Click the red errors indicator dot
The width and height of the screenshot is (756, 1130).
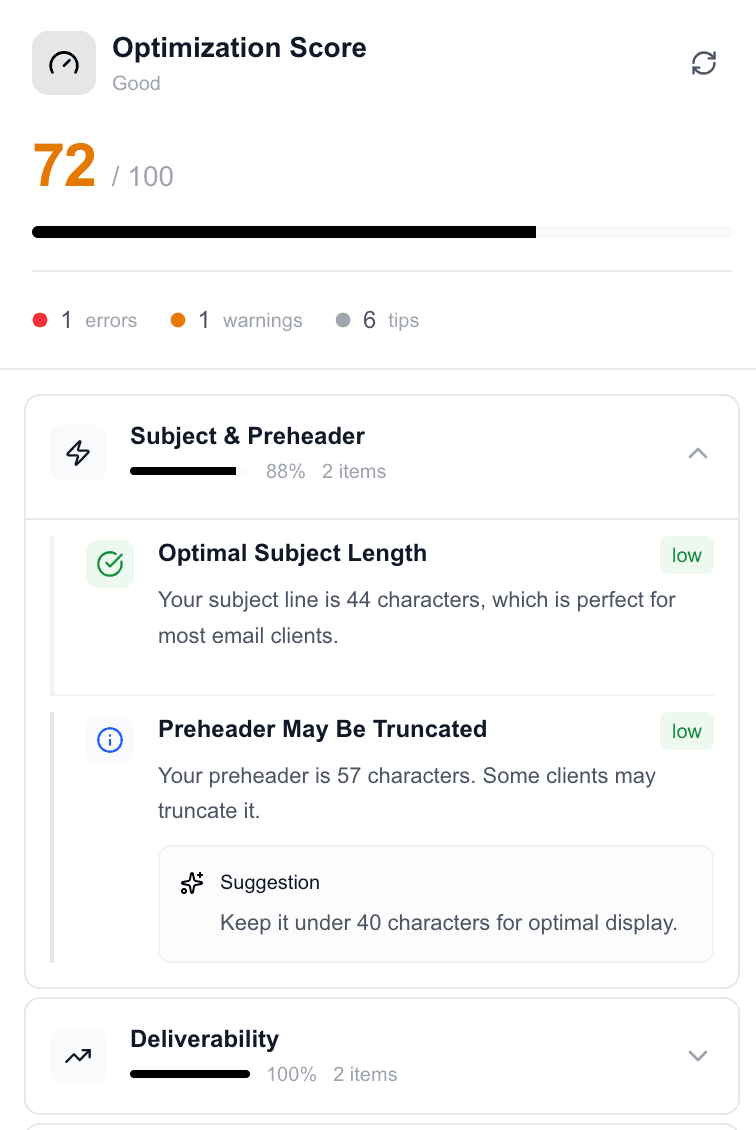click(40, 320)
